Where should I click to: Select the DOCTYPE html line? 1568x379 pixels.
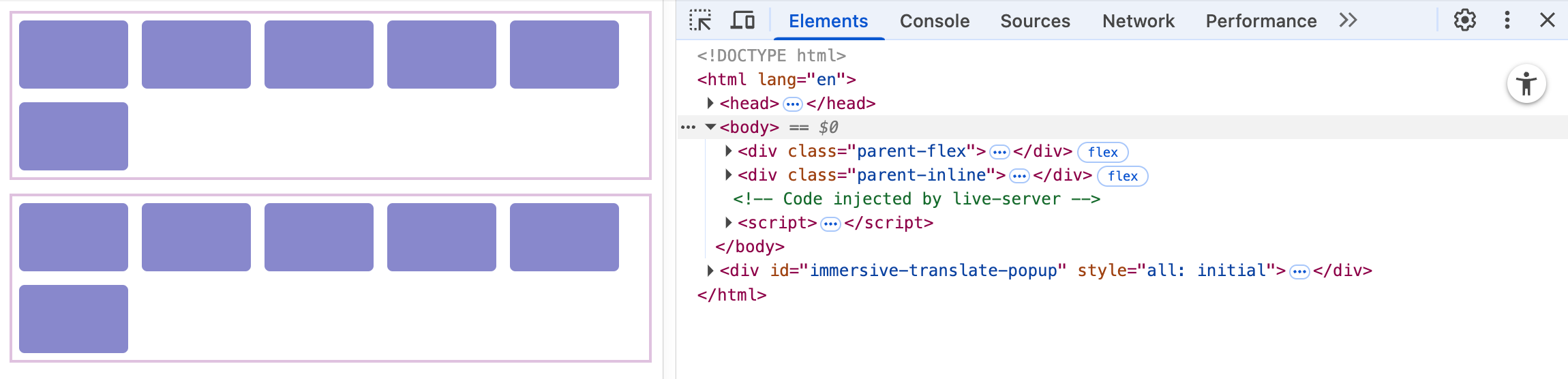tap(771, 55)
